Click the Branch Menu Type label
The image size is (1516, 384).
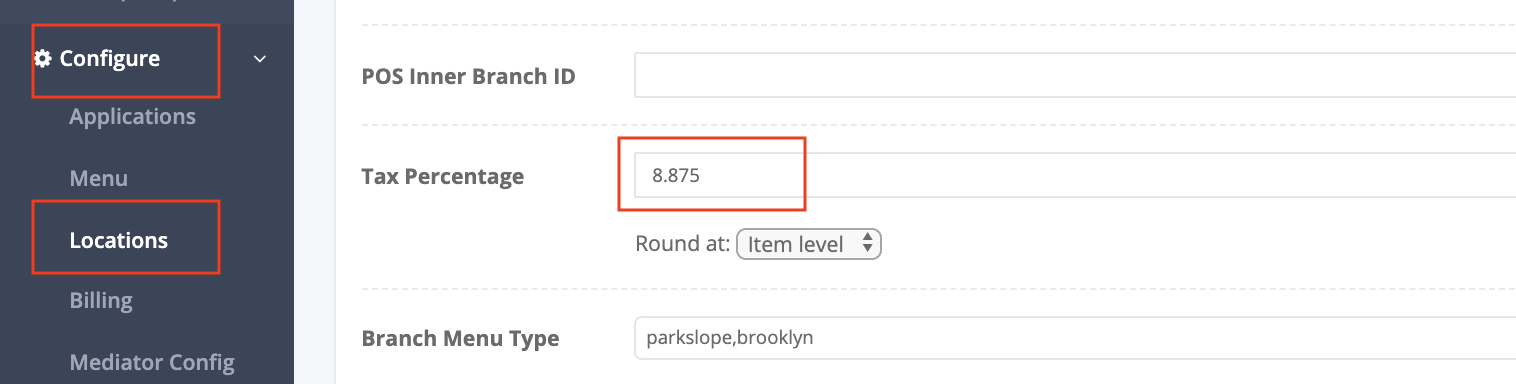pyautogui.click(x=460, y=339)
